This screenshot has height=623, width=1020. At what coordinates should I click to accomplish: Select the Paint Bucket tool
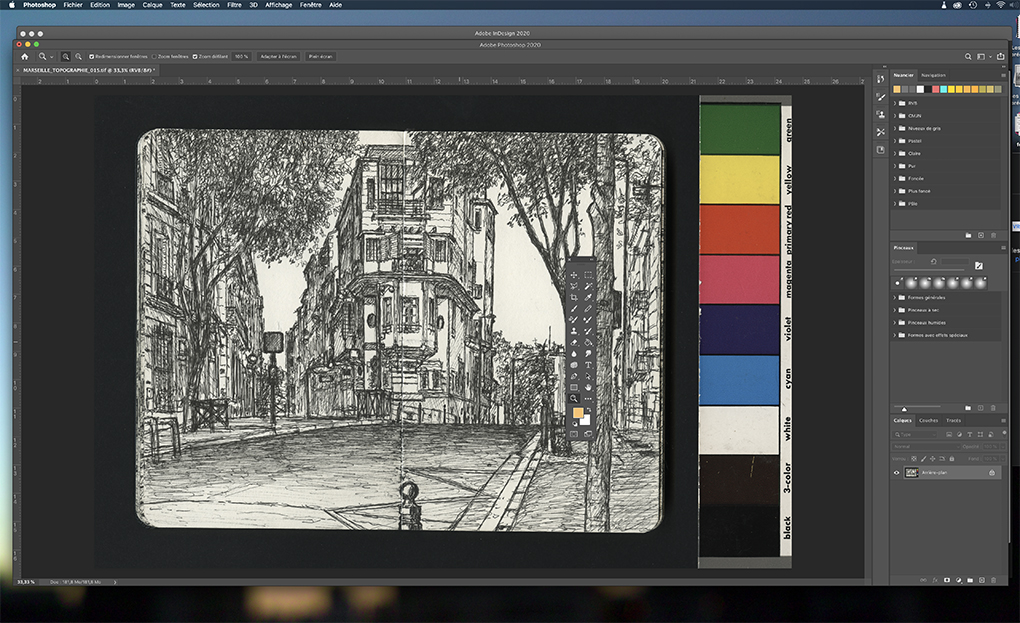[x=588, y=342]
